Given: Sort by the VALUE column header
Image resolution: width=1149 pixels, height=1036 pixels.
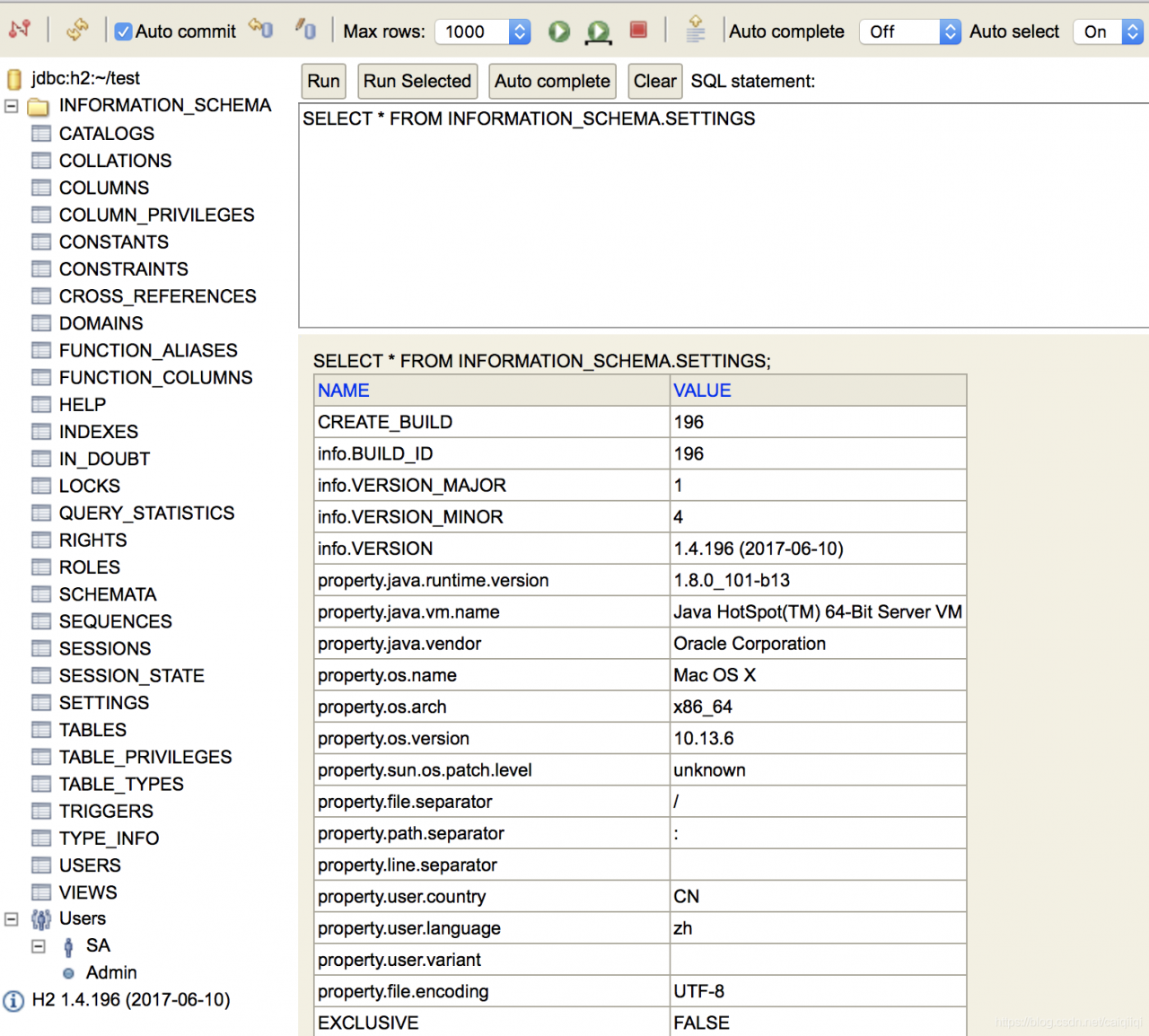Looking at the screenshot, I should click(702, 391).
